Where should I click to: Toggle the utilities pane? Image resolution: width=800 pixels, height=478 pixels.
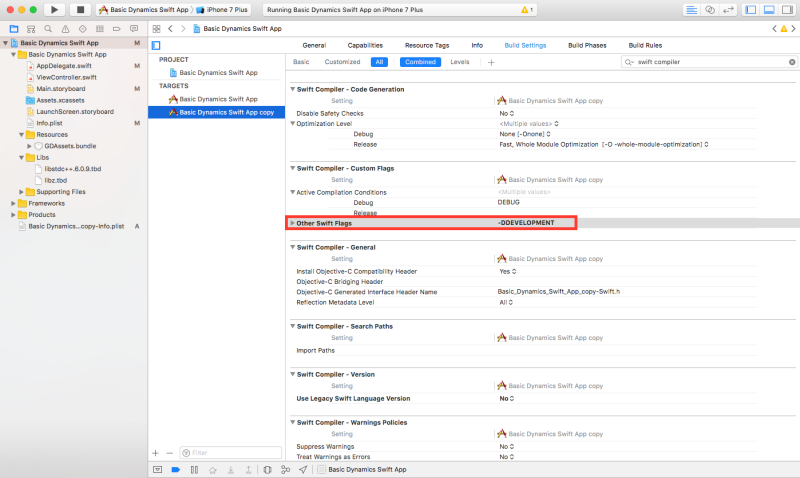tap(787, 10)
